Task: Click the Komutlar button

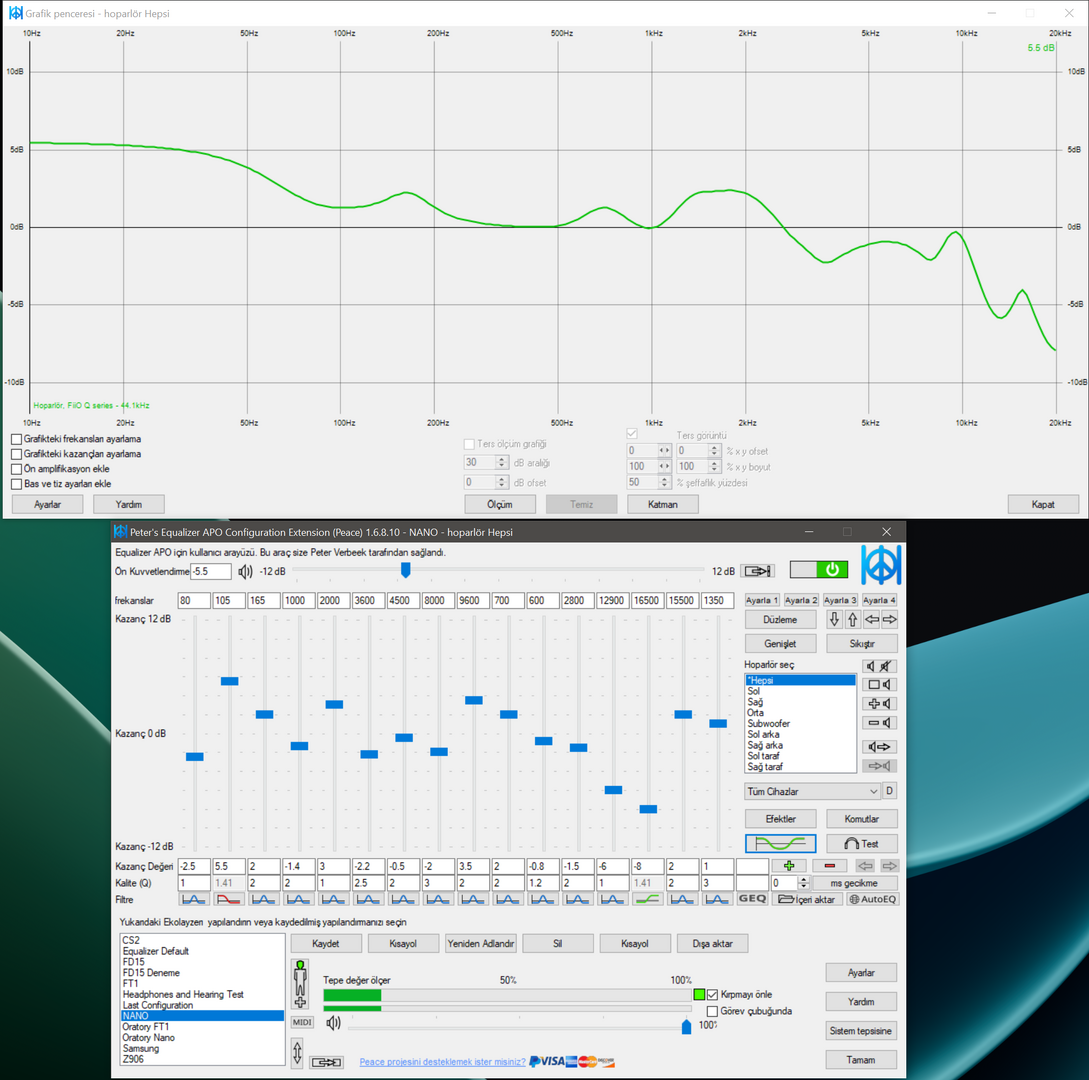Action: [x=861, y=819]
